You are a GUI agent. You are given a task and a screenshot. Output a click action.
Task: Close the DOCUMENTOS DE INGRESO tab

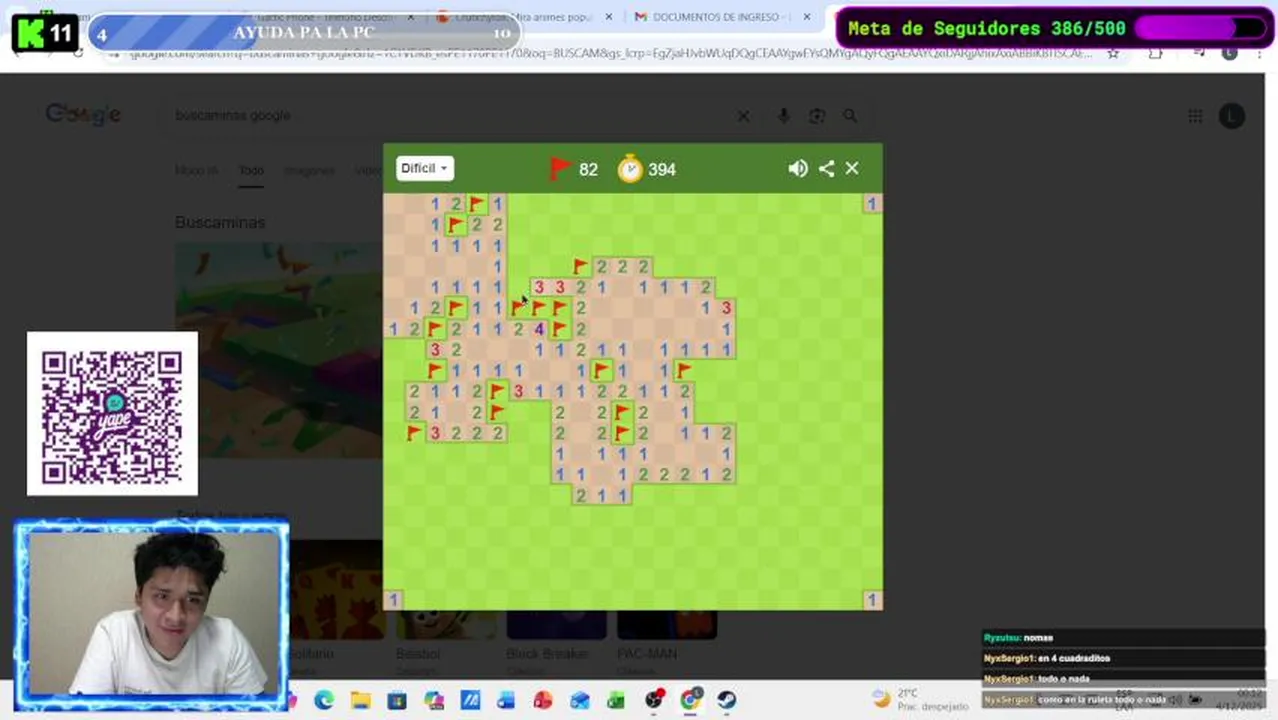click(x=807, y=17)
